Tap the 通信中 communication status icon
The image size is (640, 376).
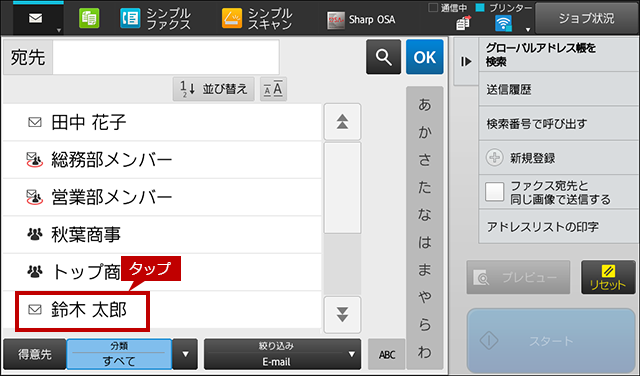[463, 23]
